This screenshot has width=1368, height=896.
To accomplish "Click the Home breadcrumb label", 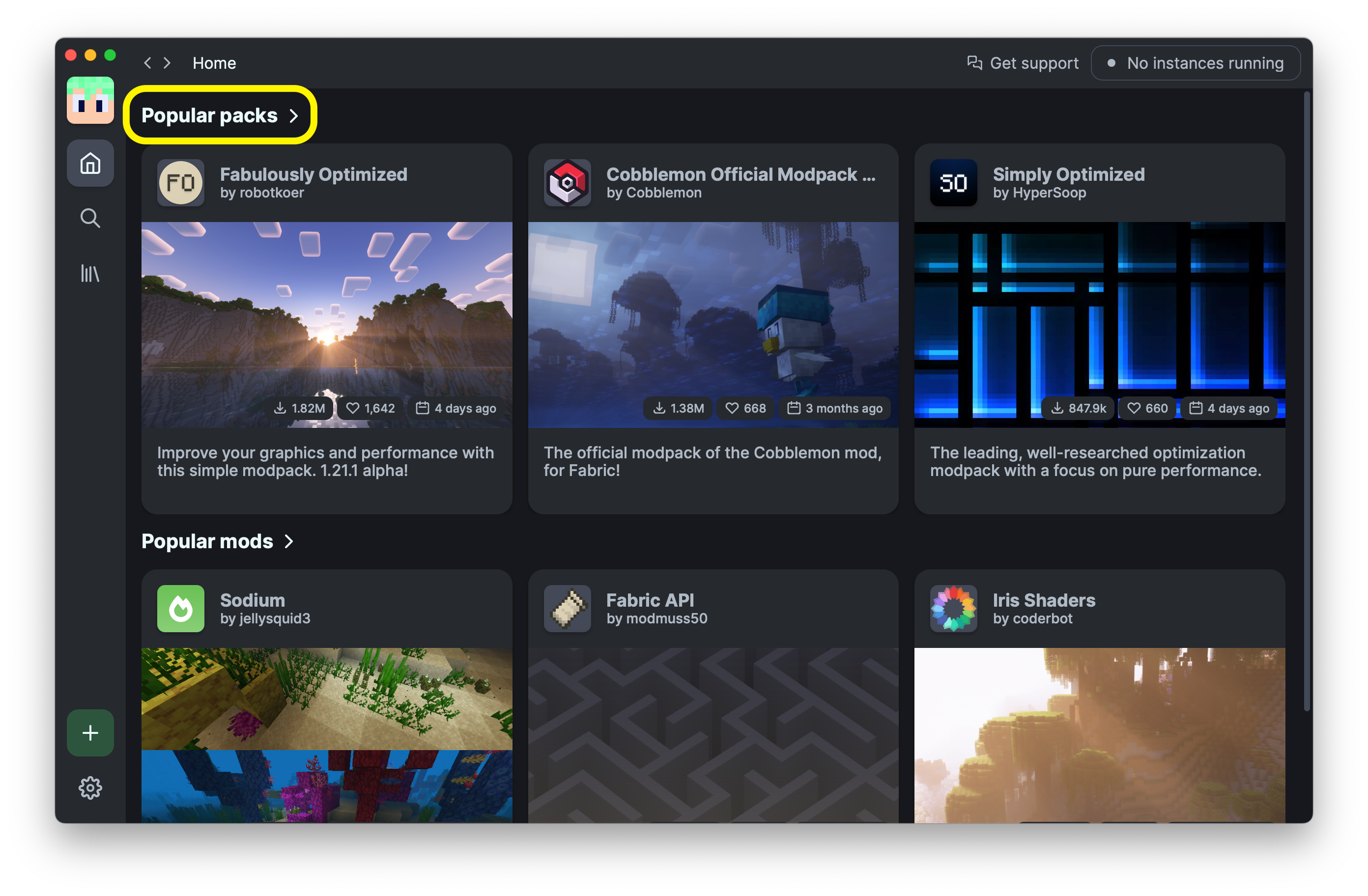I will (x=214, y=63).
